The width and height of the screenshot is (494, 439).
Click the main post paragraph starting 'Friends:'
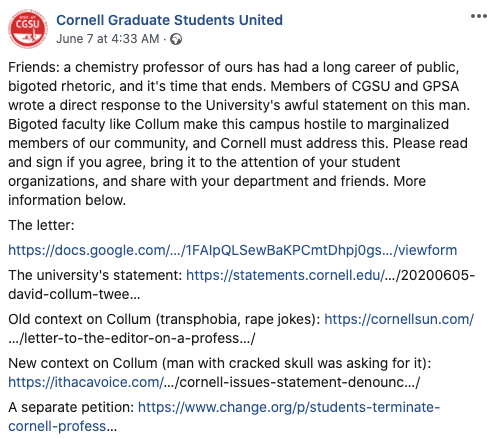(239, 134)
